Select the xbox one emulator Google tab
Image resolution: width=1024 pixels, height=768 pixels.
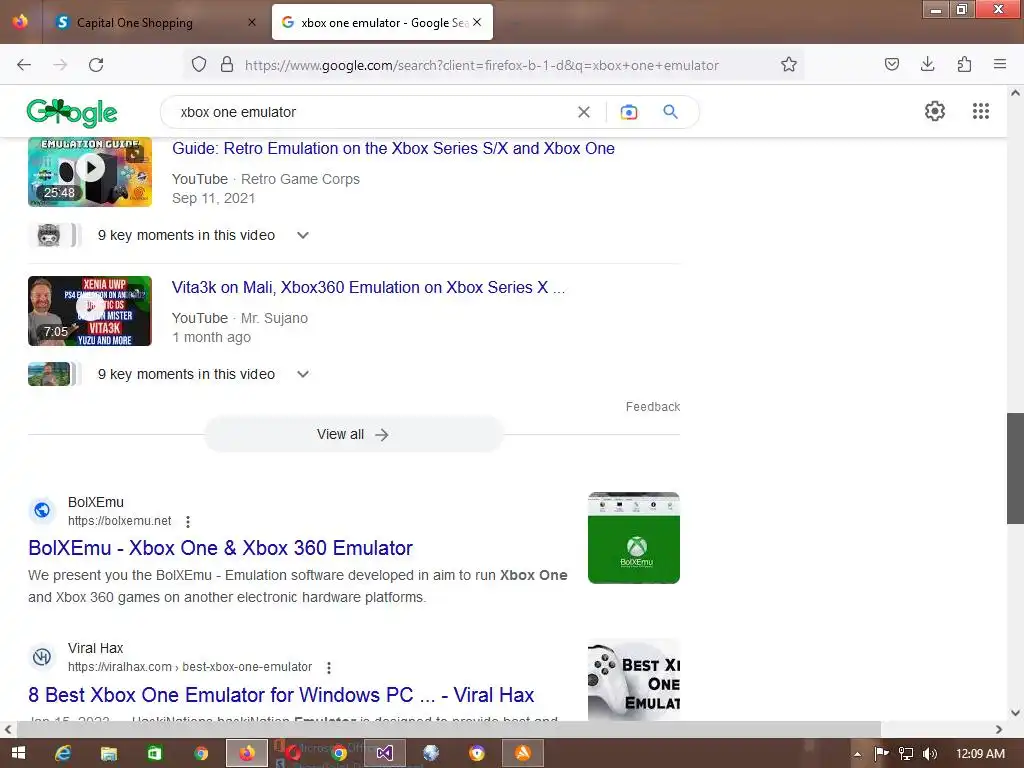[383, 22]
